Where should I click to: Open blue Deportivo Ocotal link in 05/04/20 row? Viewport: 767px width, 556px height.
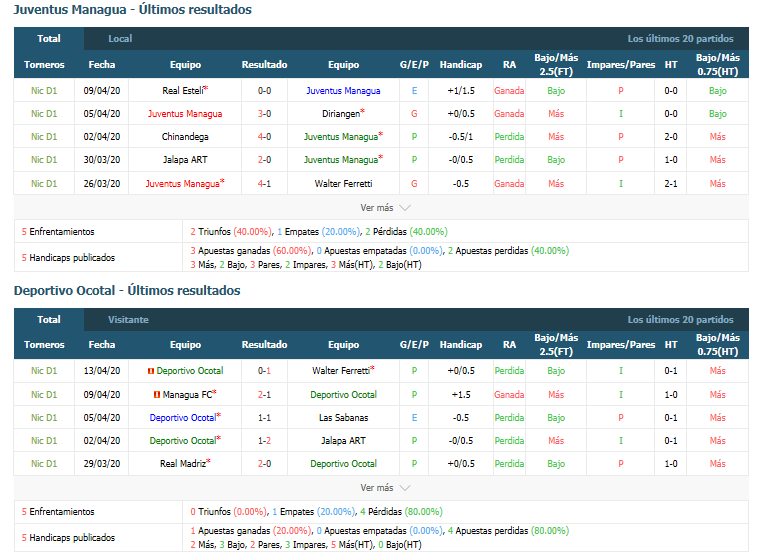185,418
